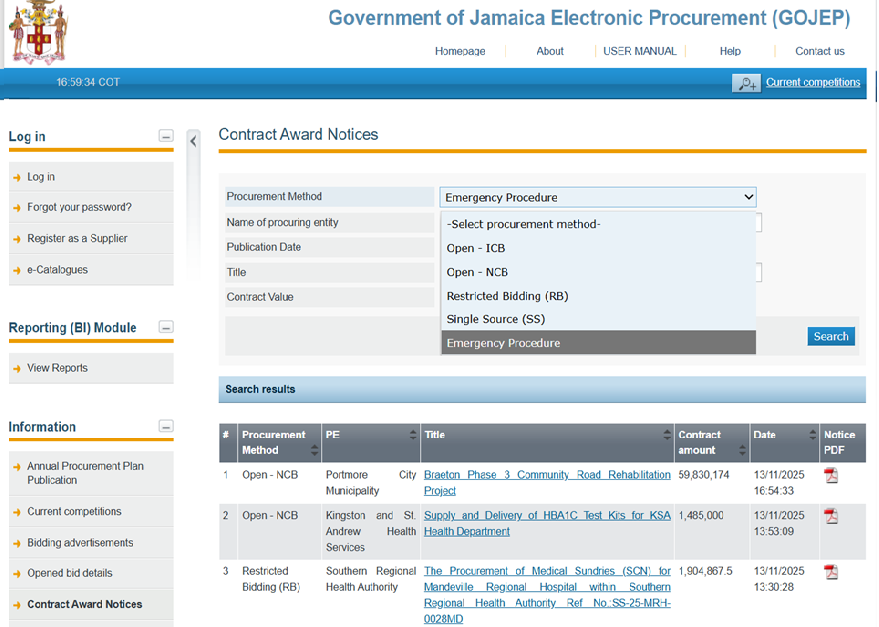Collapse the Information panel

[166, 426]
